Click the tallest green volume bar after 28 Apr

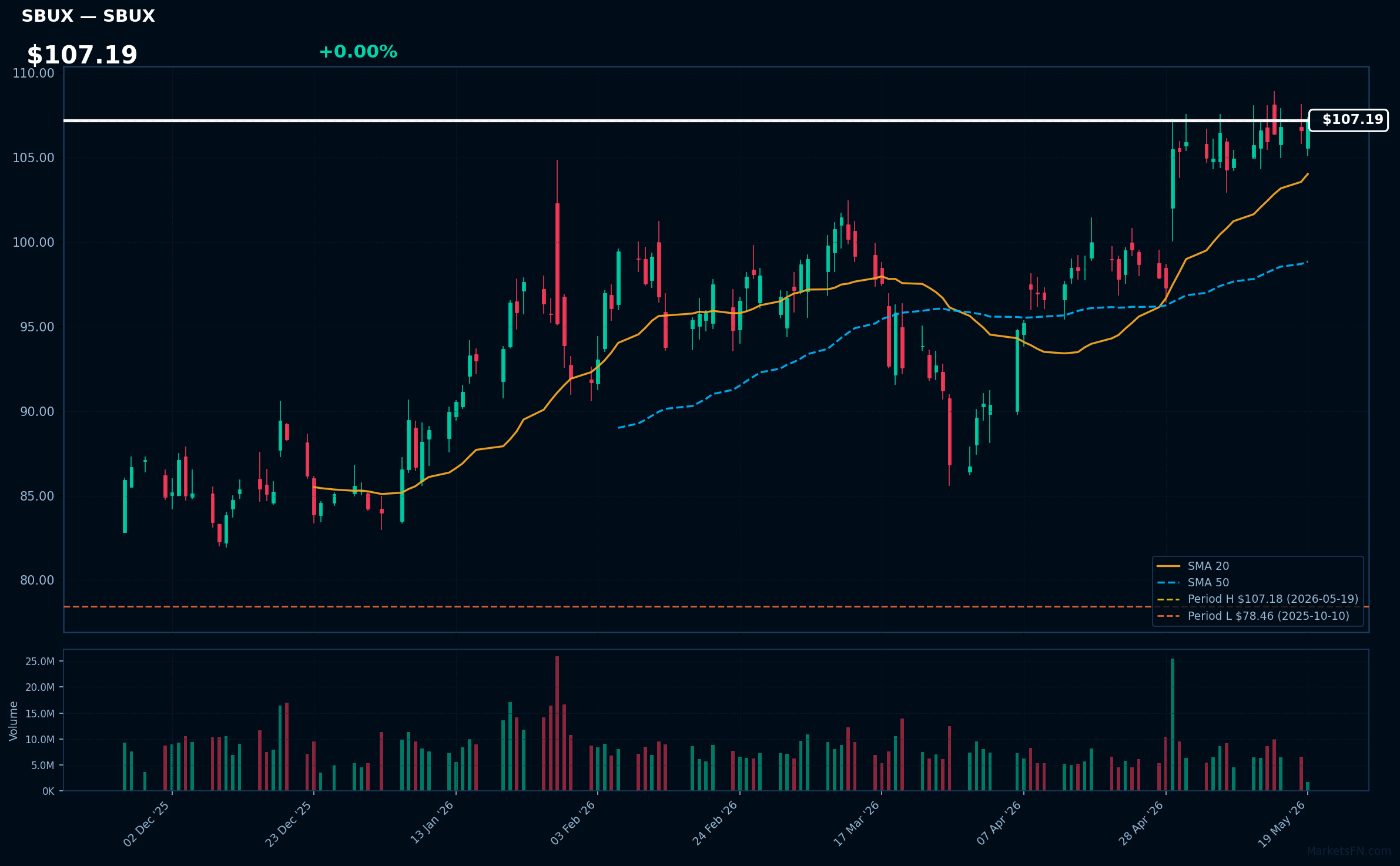click(x=1173, y=724)
